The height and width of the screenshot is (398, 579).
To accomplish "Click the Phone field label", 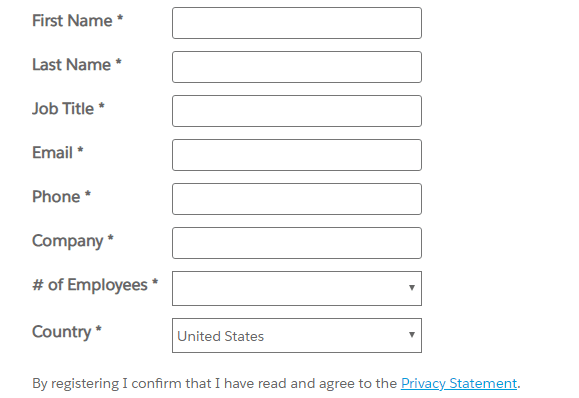I will pyautogui.click(x=61, y=196).
